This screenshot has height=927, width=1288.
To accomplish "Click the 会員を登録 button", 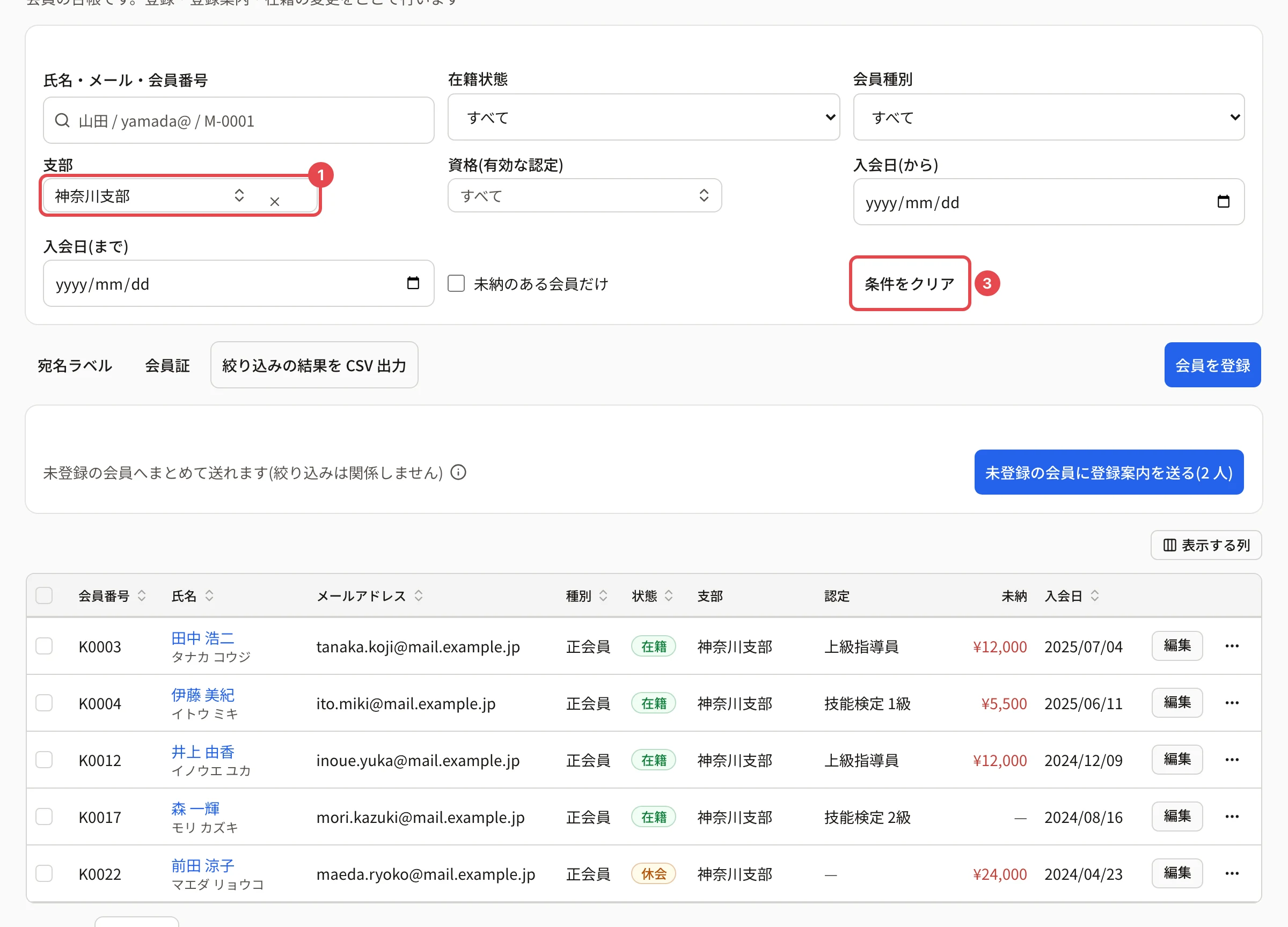I will [x=1212, y=365].
